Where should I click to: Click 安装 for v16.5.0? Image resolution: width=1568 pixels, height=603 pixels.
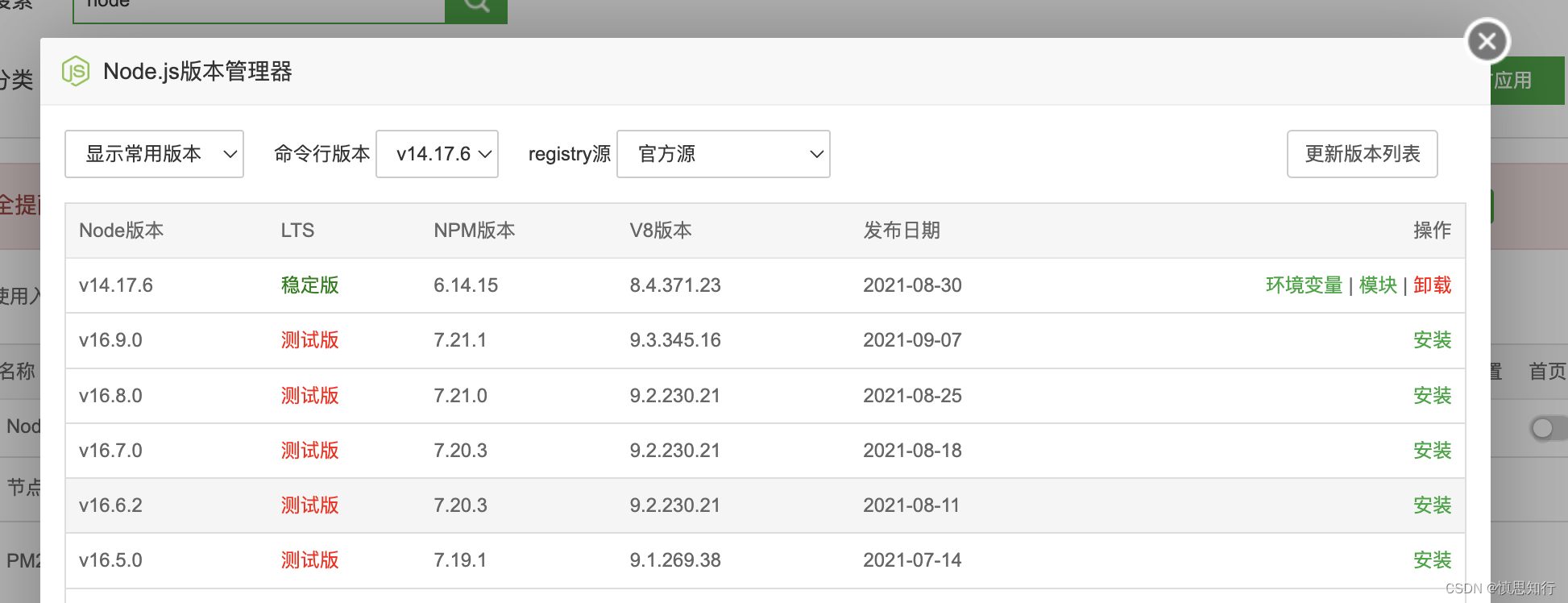click(x=1432, y=560)
